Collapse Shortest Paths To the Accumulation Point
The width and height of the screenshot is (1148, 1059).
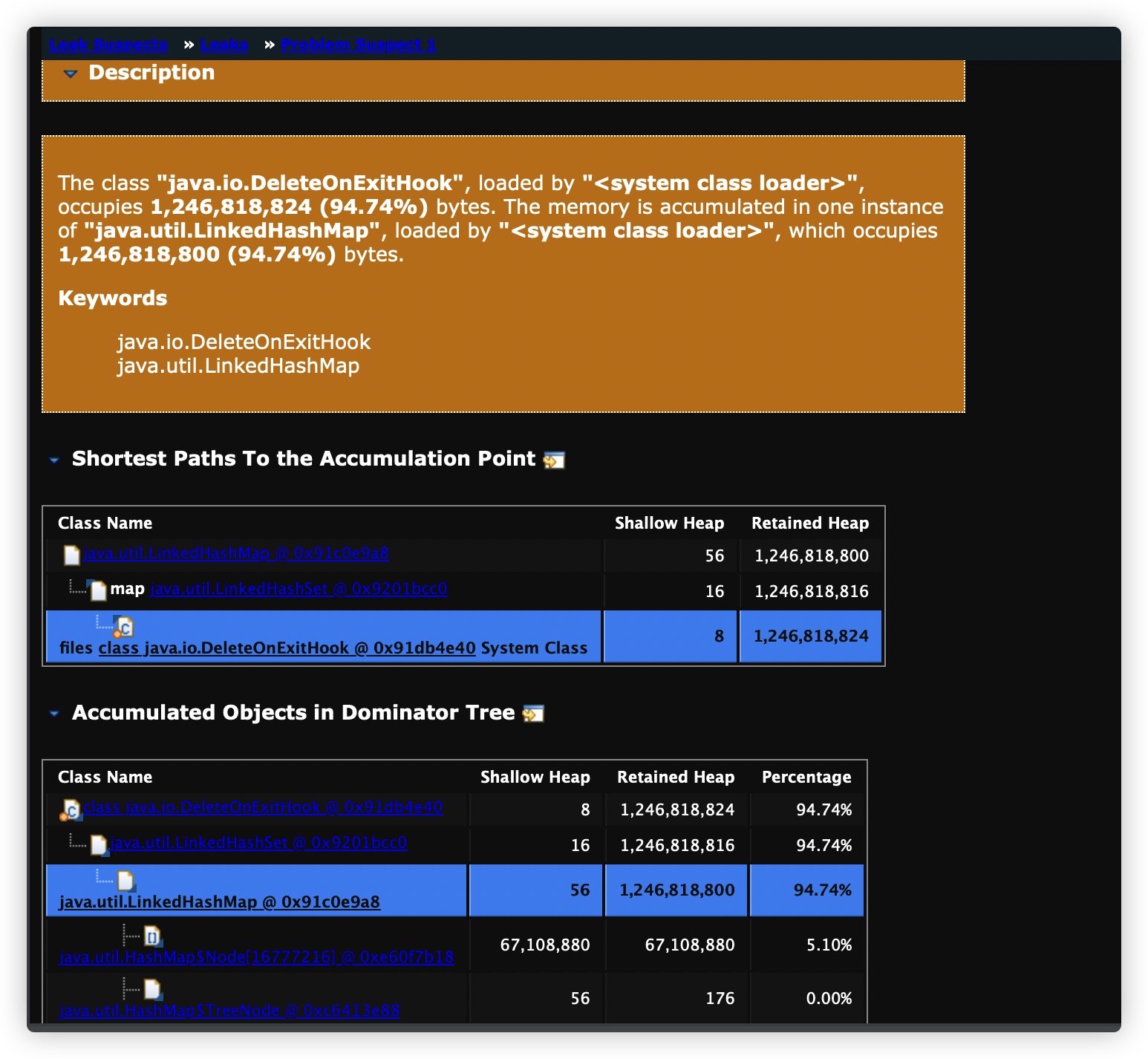[54, 460]
